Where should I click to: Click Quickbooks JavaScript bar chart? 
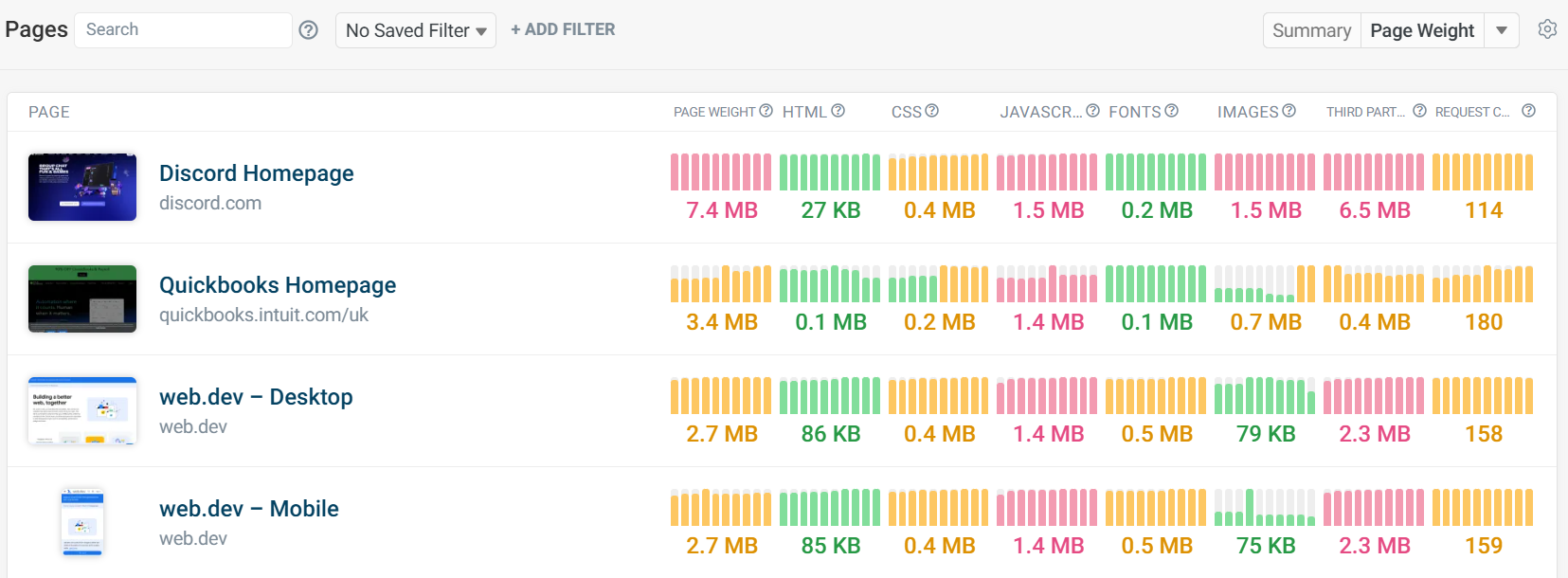click(x=1047, y=284)
